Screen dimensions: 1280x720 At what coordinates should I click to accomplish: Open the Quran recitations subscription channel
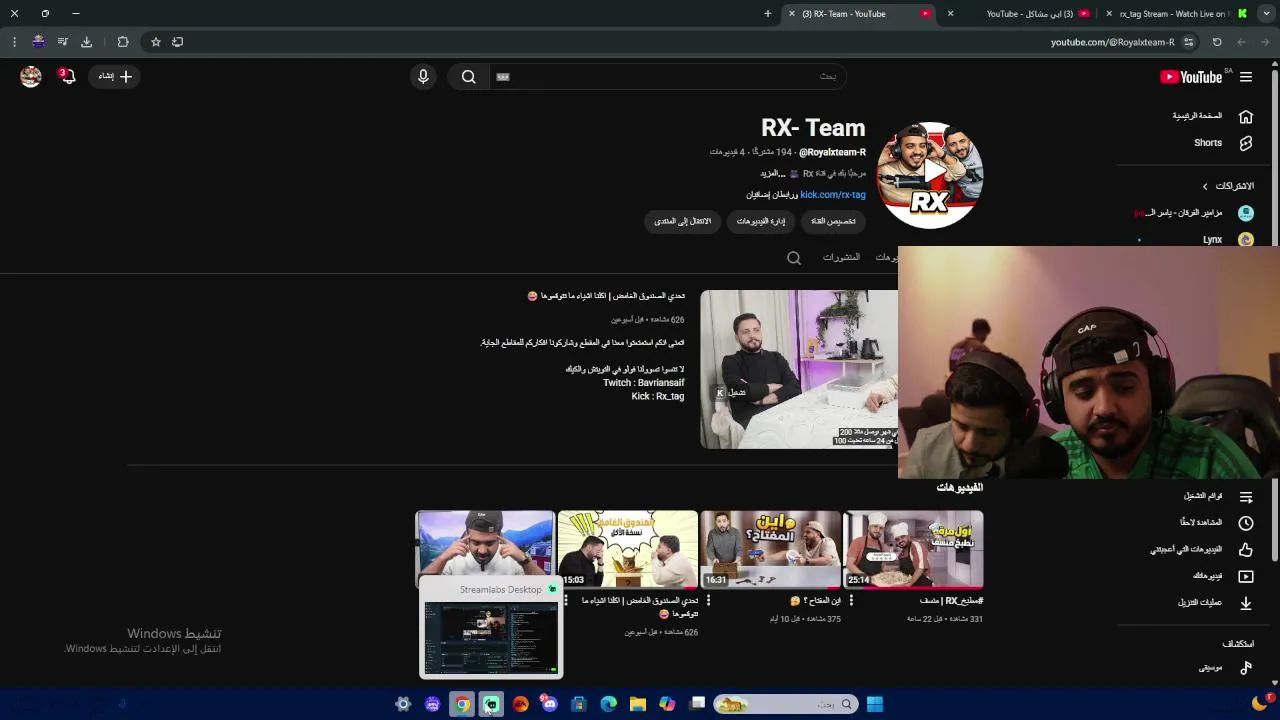click(1195, 213)
